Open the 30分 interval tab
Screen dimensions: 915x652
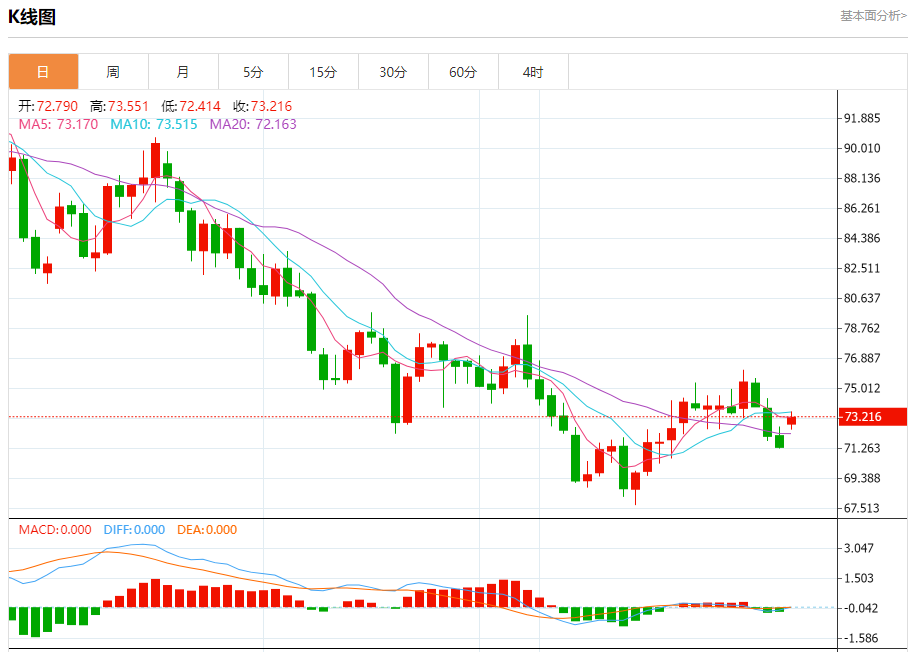pos(393,72)
